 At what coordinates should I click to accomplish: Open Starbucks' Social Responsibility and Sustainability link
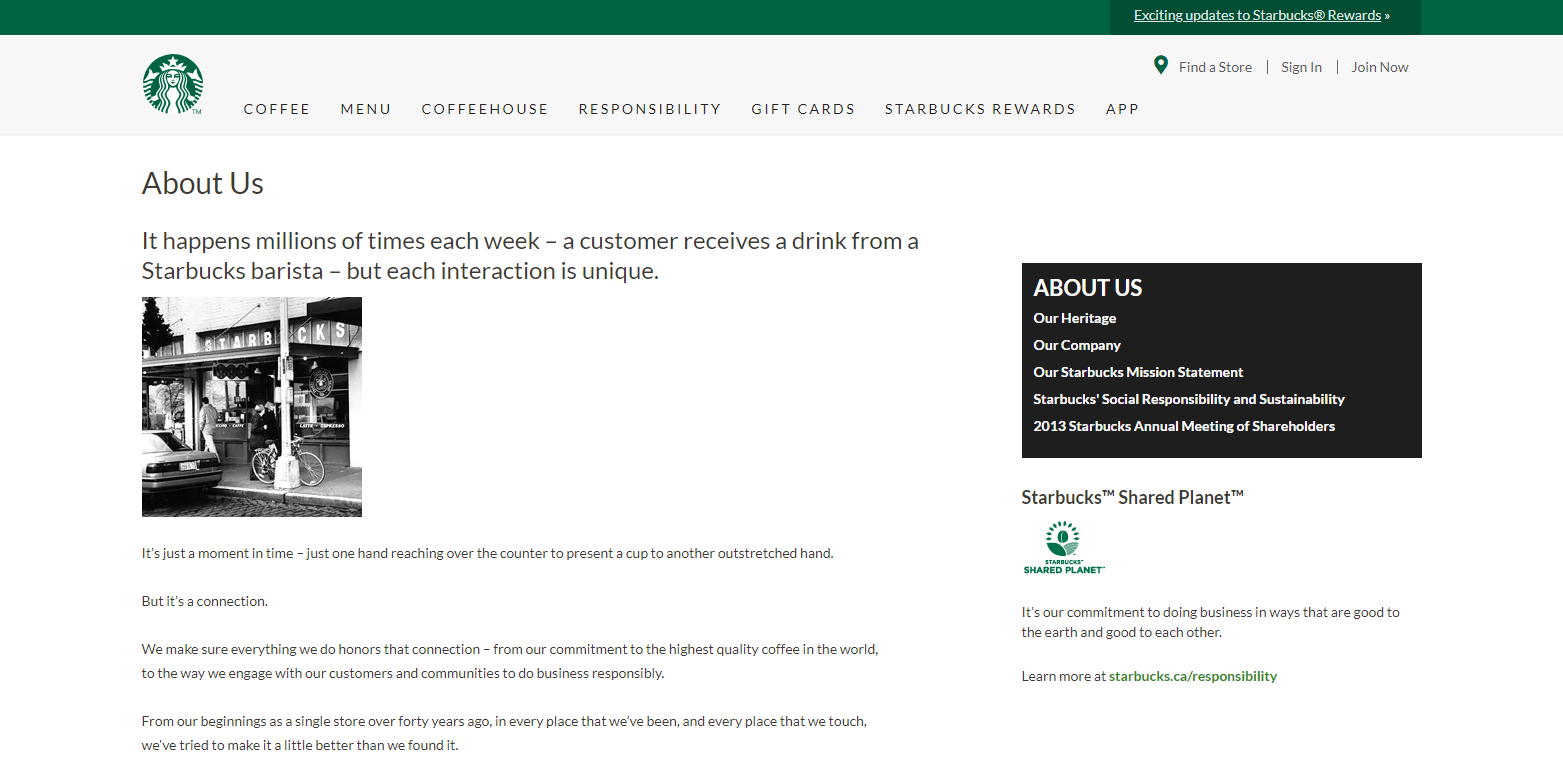[1189, 399]
